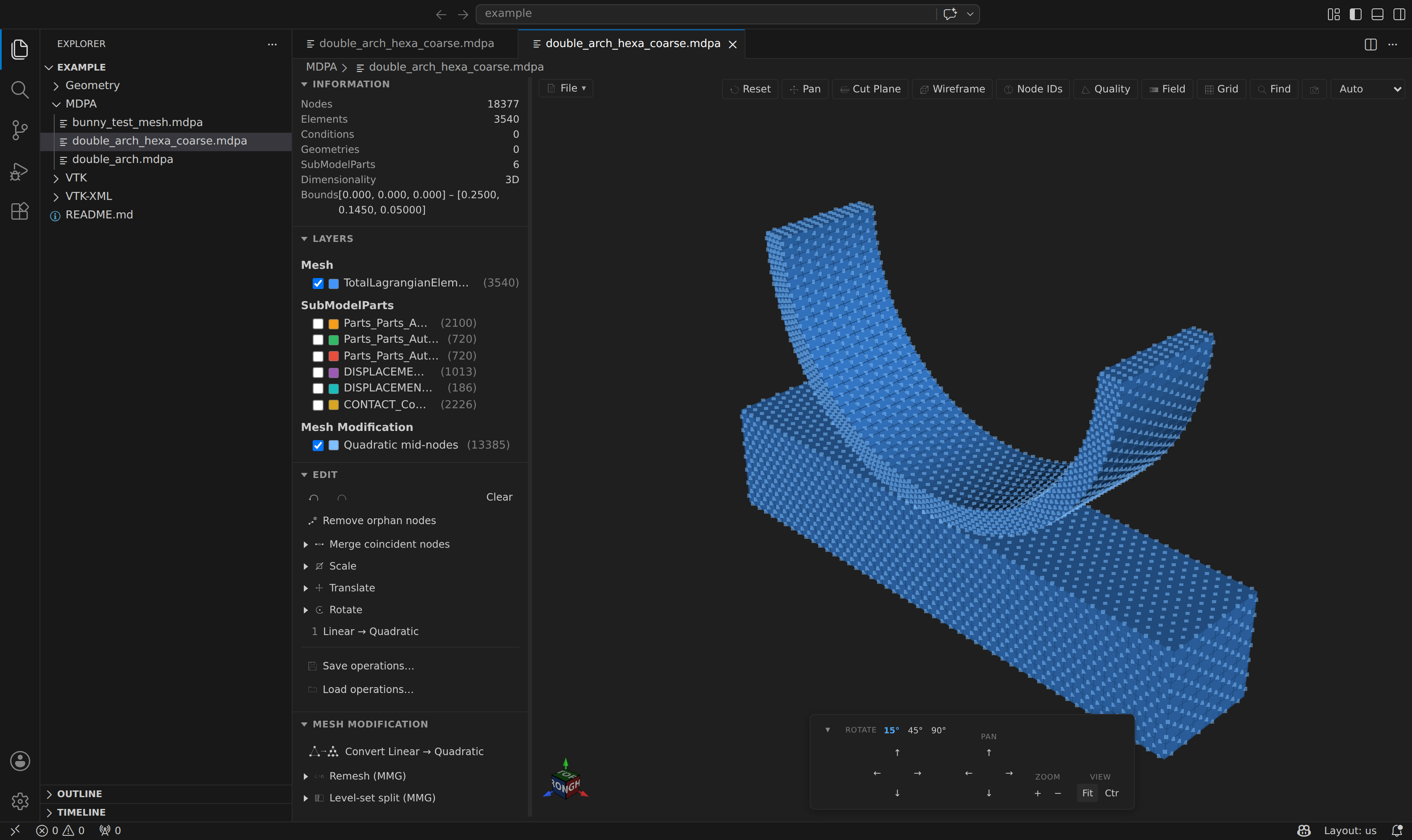The height and width of the screenshot is (840, 1412).
Task: Open bunny_test_mesh.mdpa file
Action: [x=137, y=122]
